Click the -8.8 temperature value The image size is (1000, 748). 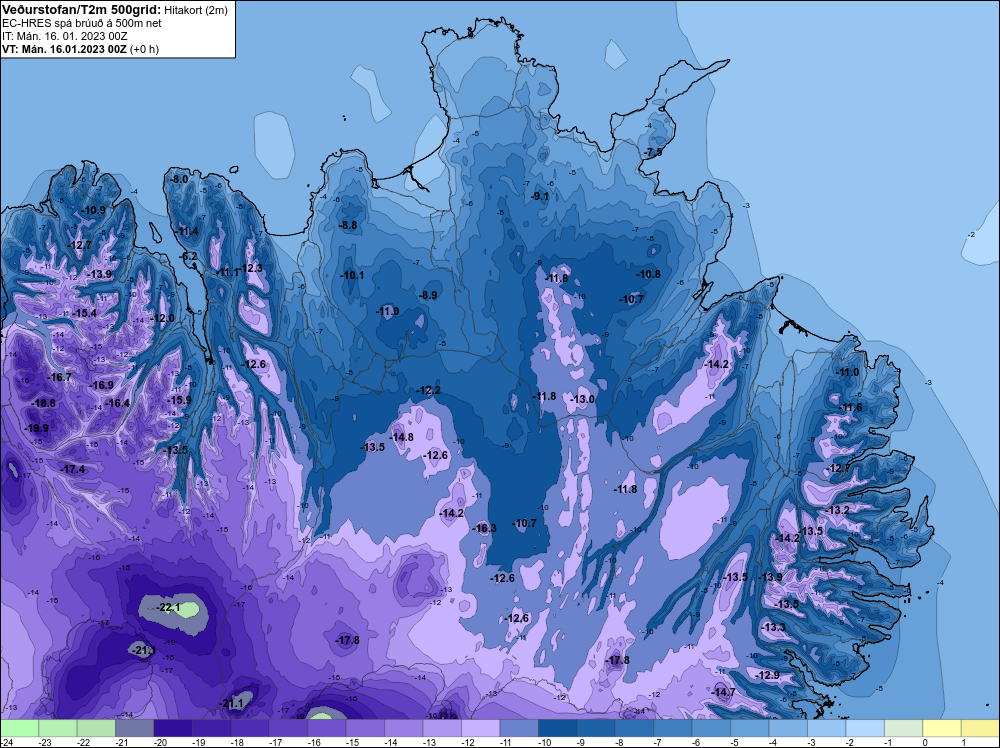click(348, 225)
